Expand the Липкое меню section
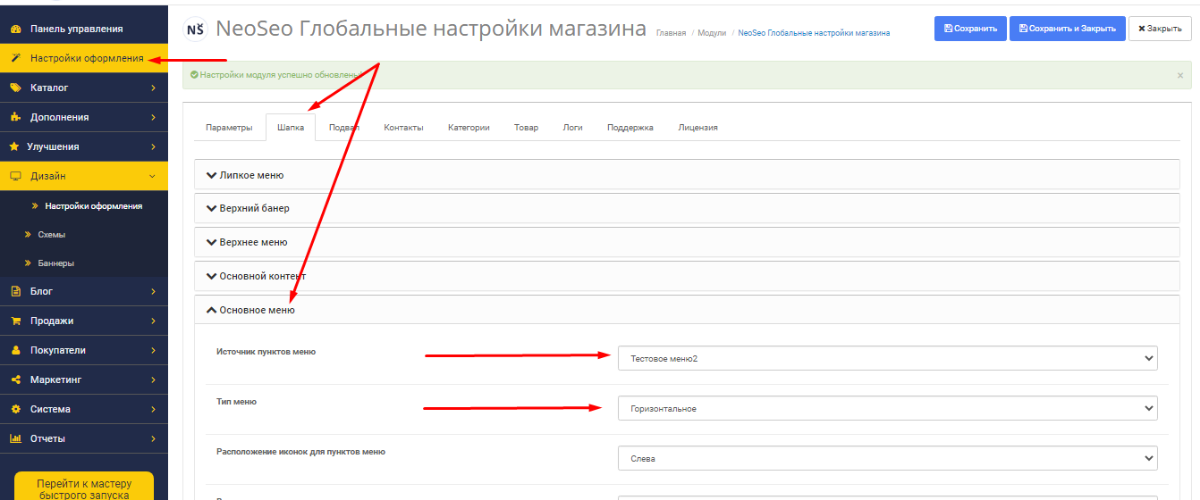 point(687,175)
